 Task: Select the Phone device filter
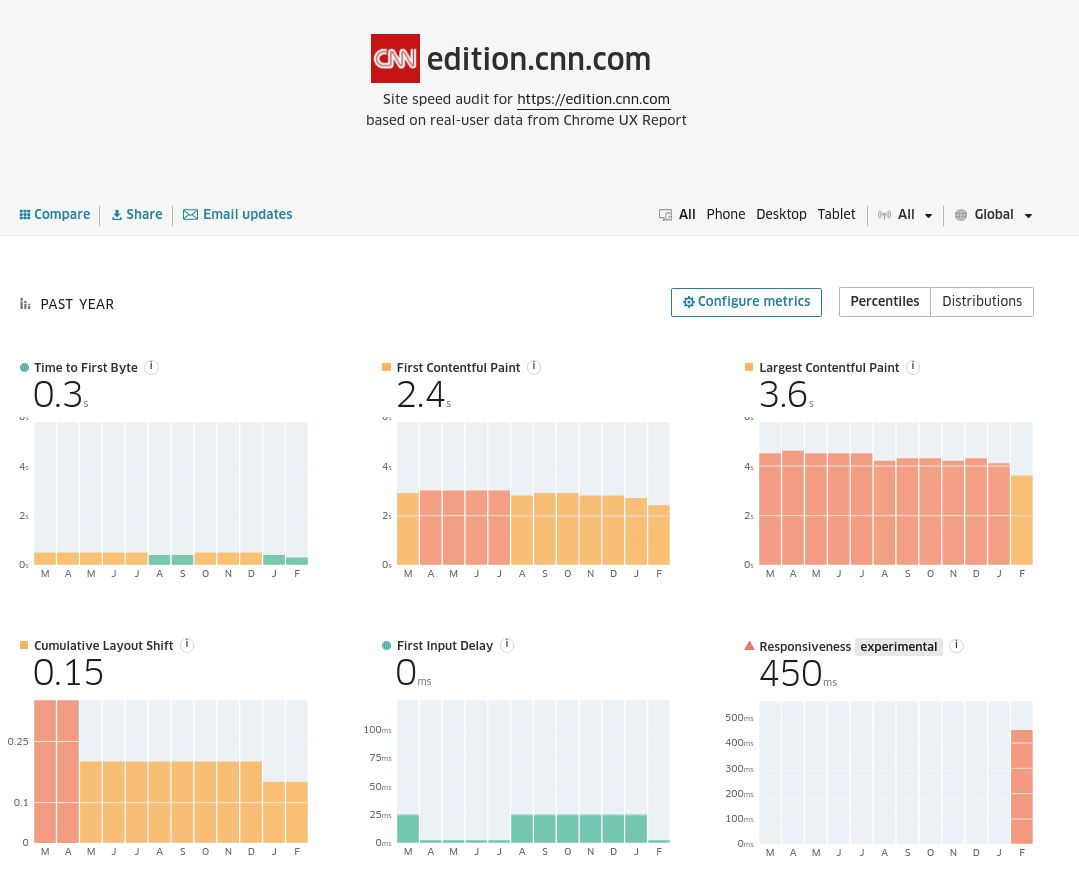point(725,214)
